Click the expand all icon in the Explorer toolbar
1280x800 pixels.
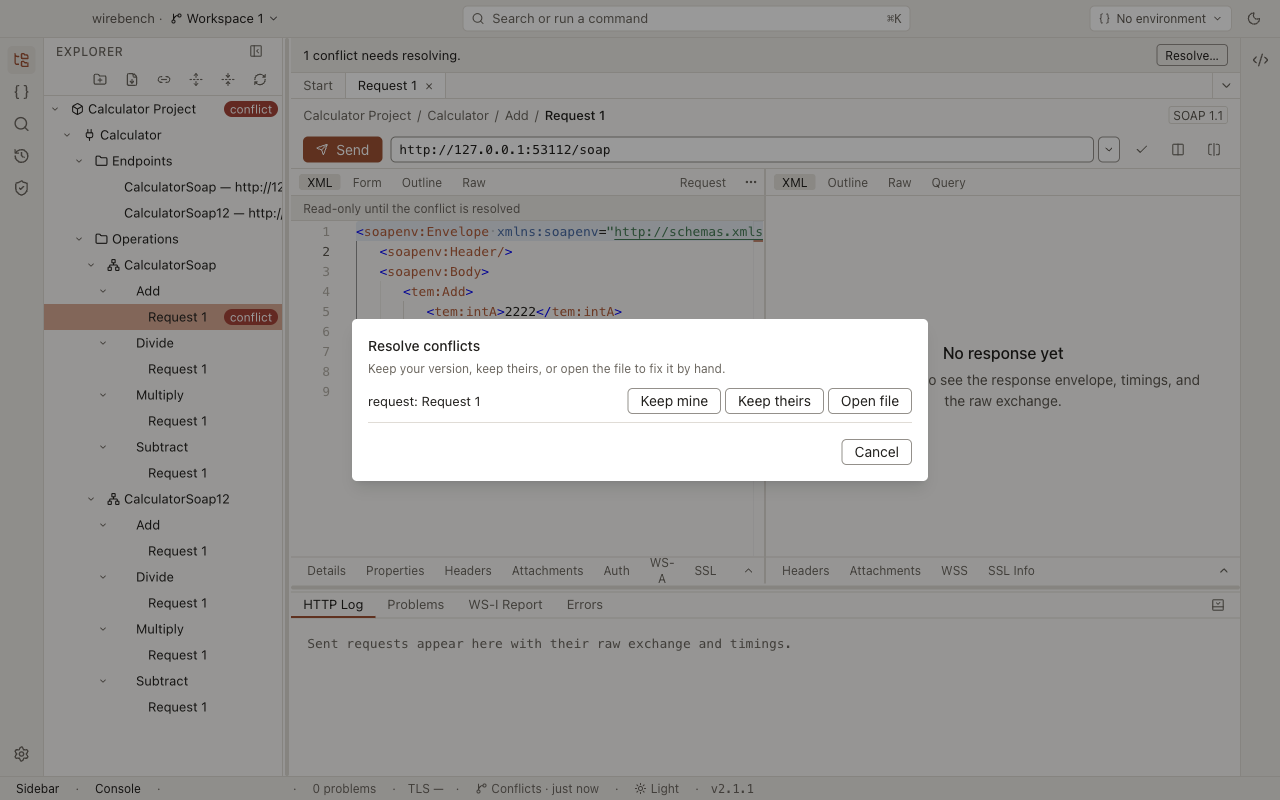196,79
